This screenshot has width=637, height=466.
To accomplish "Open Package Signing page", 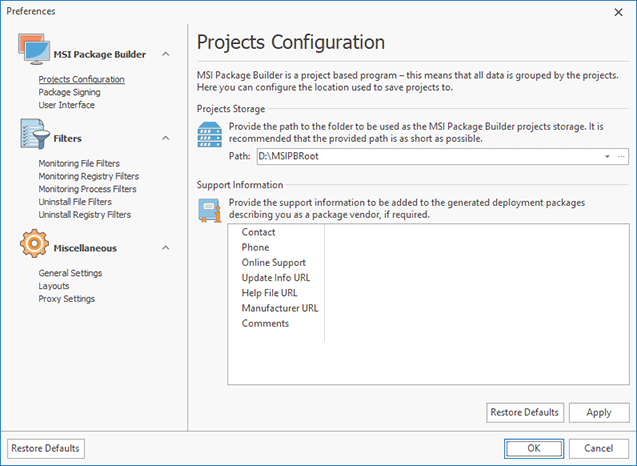I will pyautogui.click(x=69, y=92).
